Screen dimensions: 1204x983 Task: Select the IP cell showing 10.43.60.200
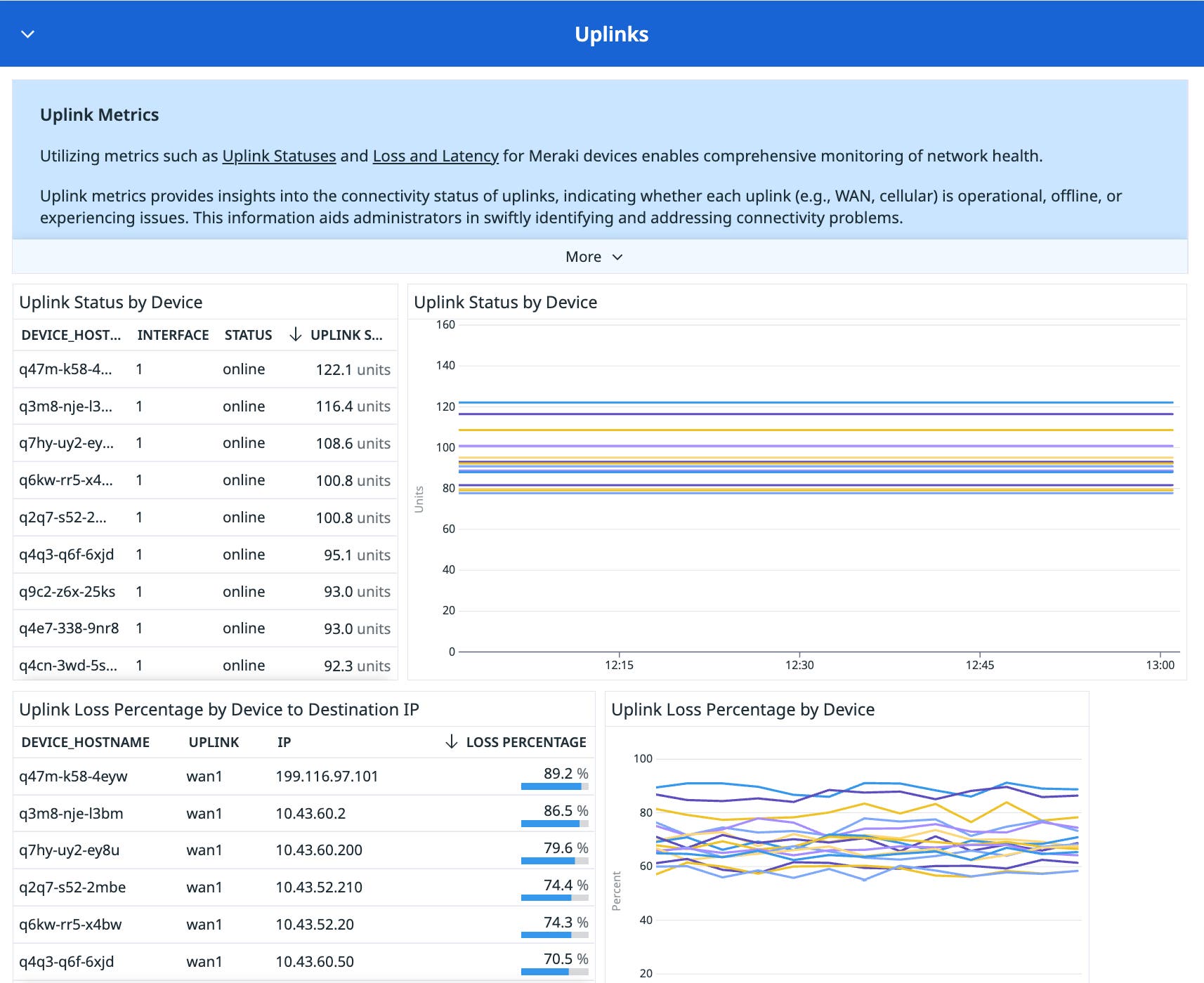pyautogui.click(x=320, y=850)
